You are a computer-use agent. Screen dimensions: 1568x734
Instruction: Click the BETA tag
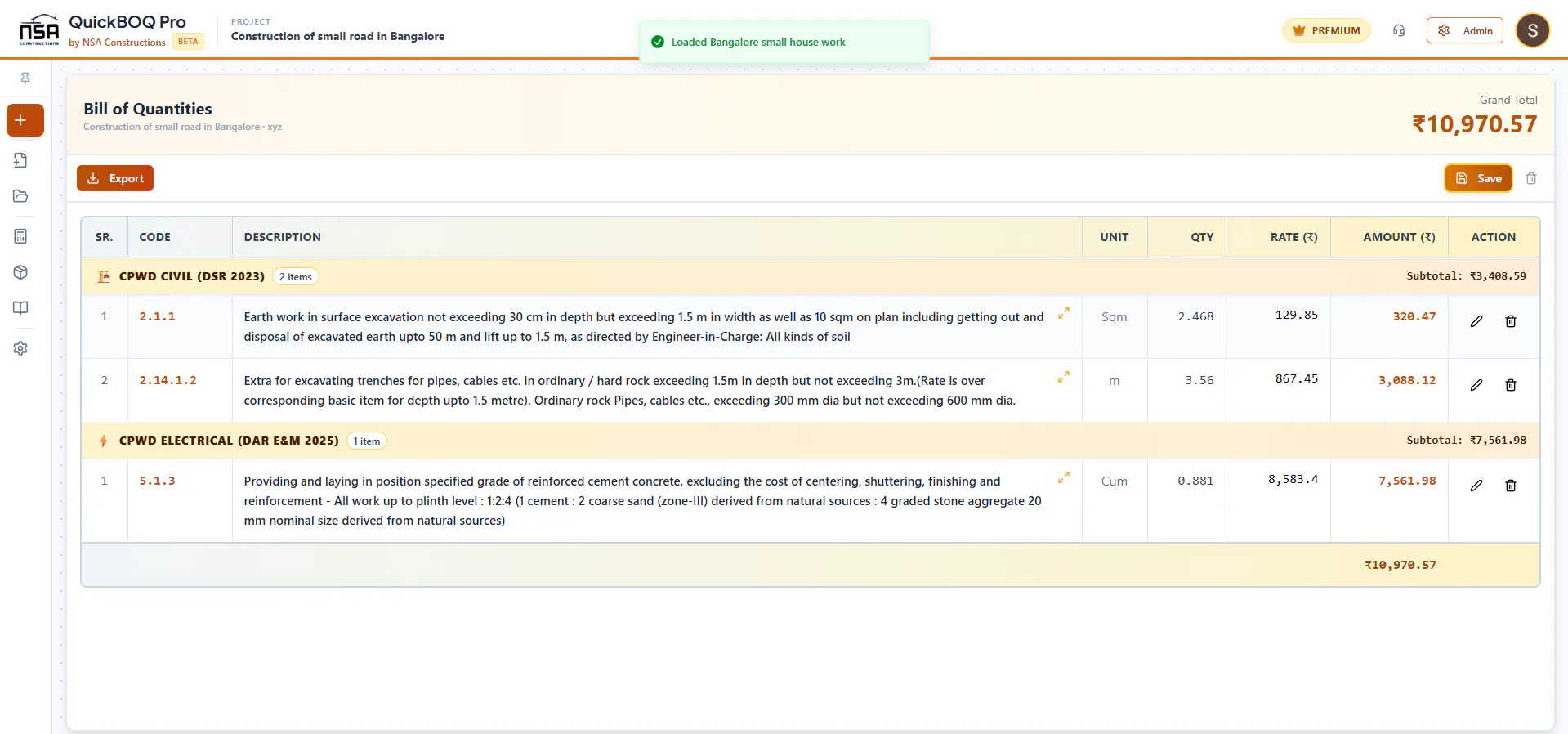pos(188,42)
